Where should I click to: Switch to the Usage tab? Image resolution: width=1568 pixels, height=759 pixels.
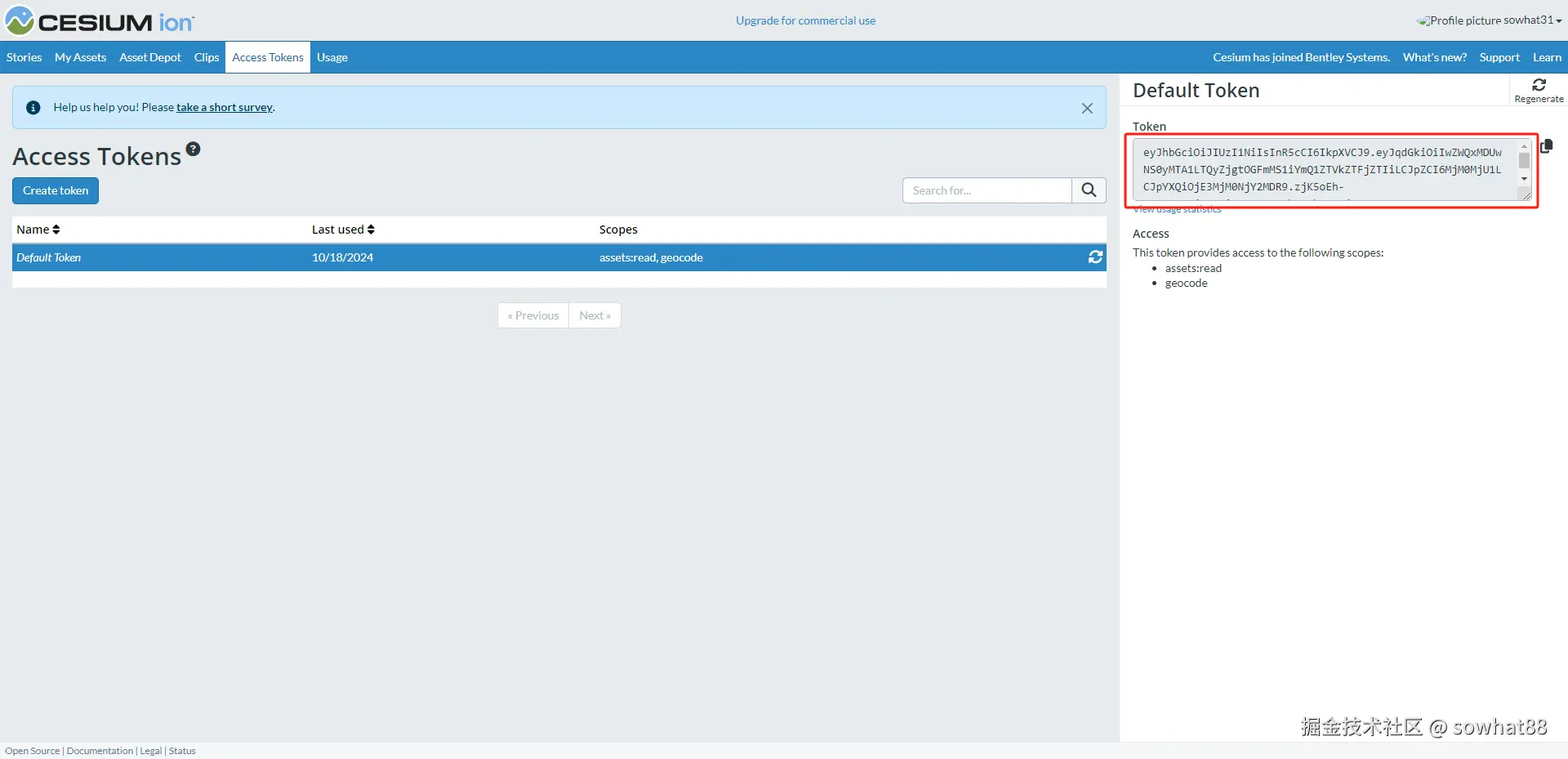tap(332, 57)
